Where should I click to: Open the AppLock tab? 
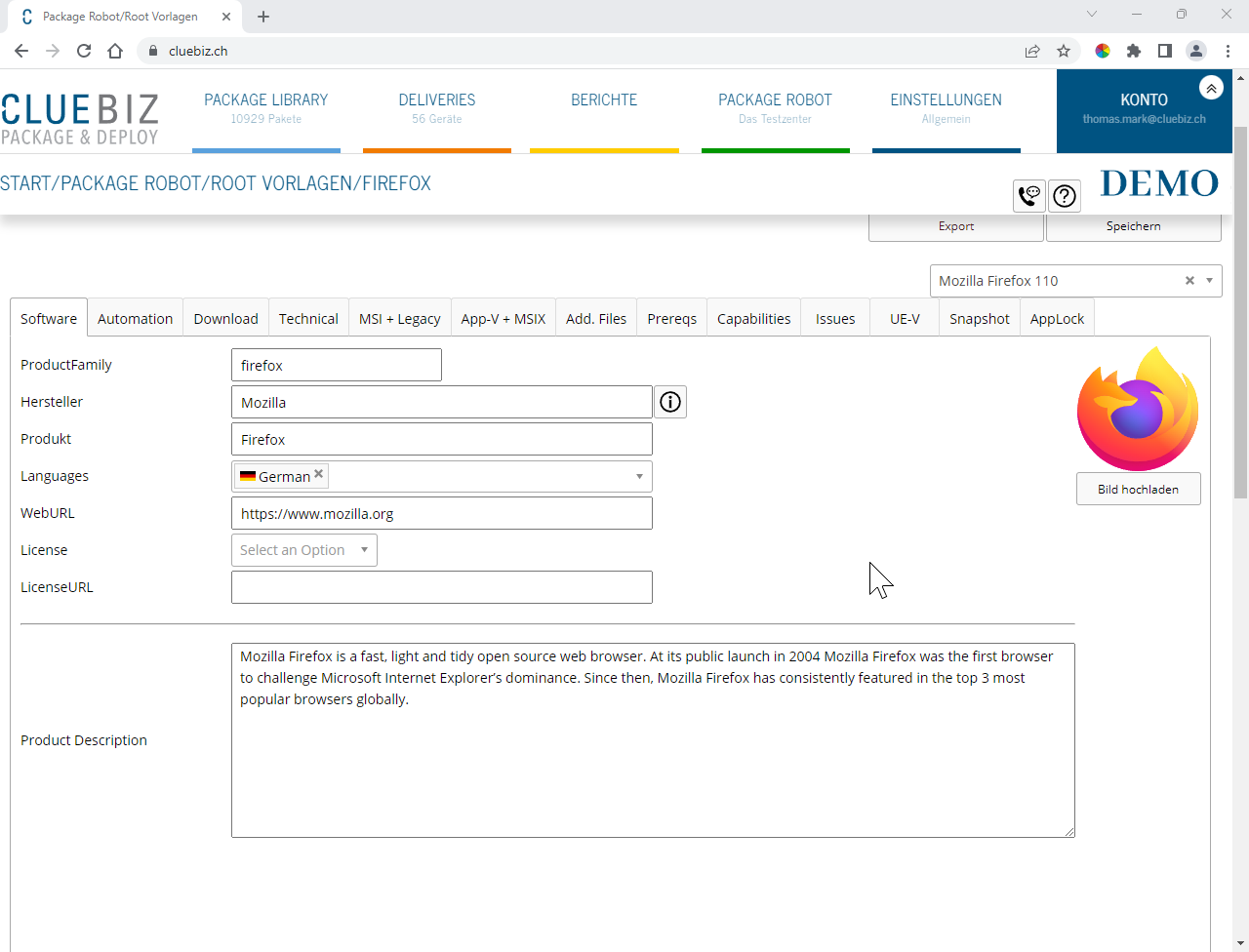click(x=1057, y=319)
